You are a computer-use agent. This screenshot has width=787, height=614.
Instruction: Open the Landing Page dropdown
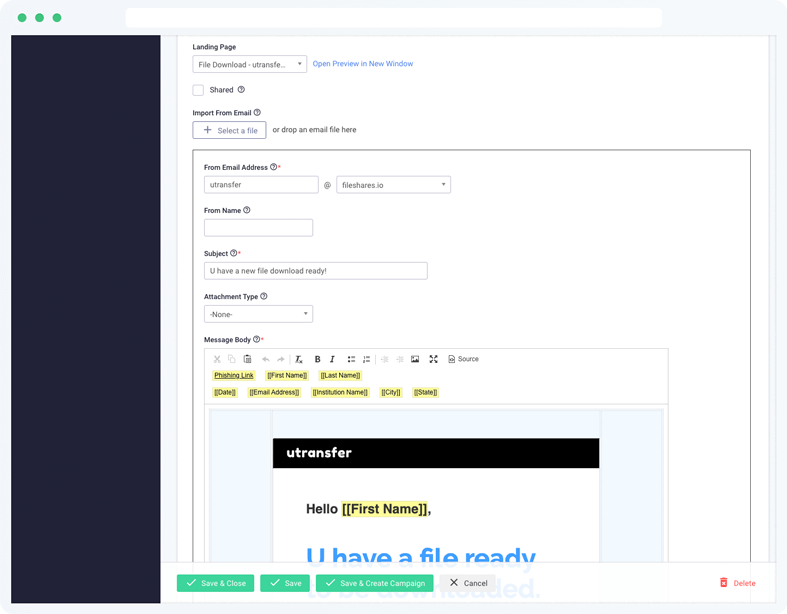(249, 64)
